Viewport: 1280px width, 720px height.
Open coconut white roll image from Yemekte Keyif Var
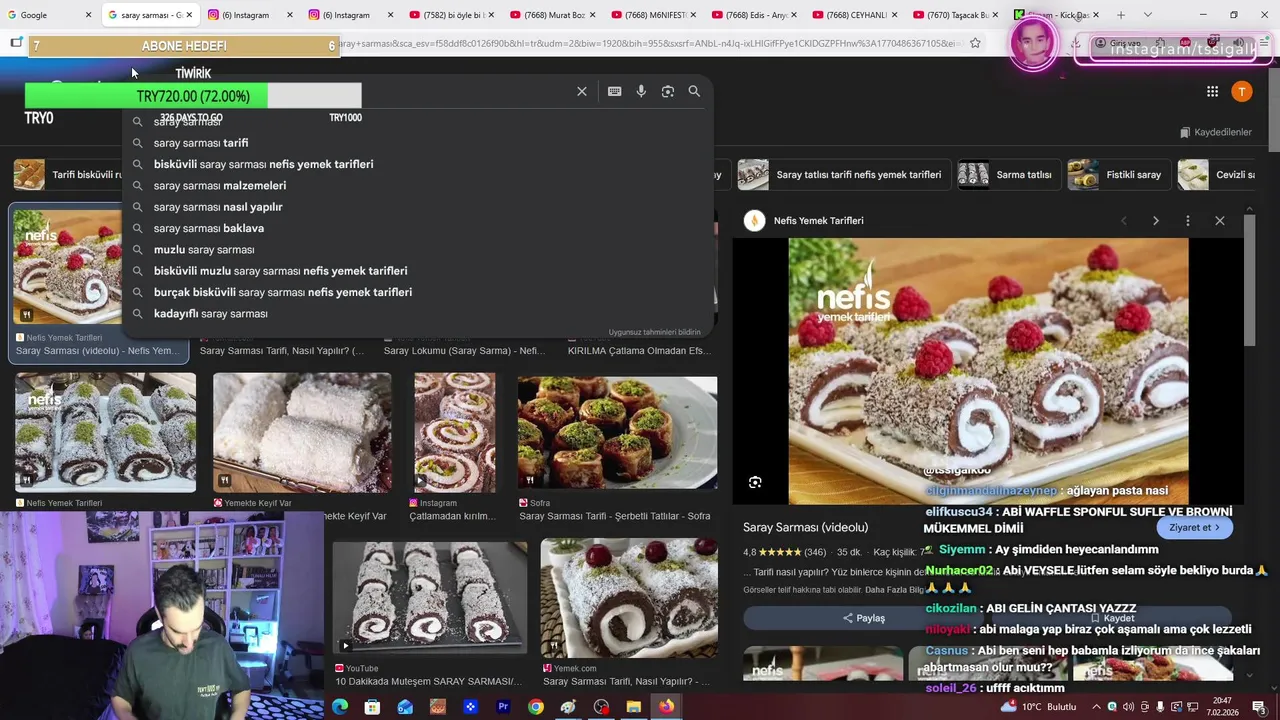click(302, 432)
